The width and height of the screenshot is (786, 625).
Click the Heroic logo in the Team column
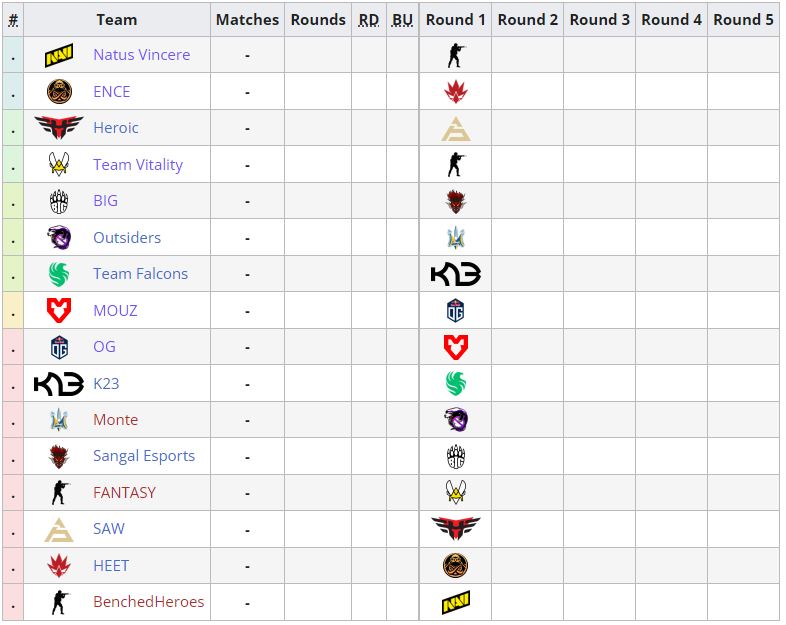point(59,128)
